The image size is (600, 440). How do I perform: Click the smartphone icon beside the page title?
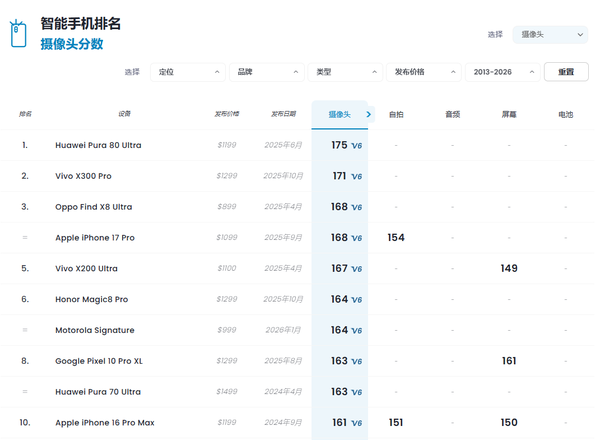(18, 34)
